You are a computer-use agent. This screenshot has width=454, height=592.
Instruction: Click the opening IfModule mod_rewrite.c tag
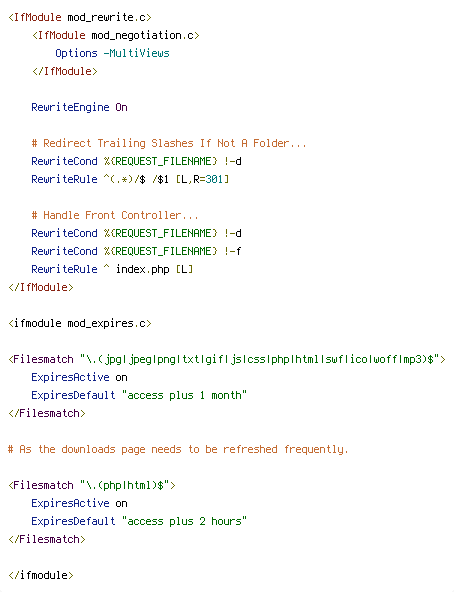click(80, 17)
